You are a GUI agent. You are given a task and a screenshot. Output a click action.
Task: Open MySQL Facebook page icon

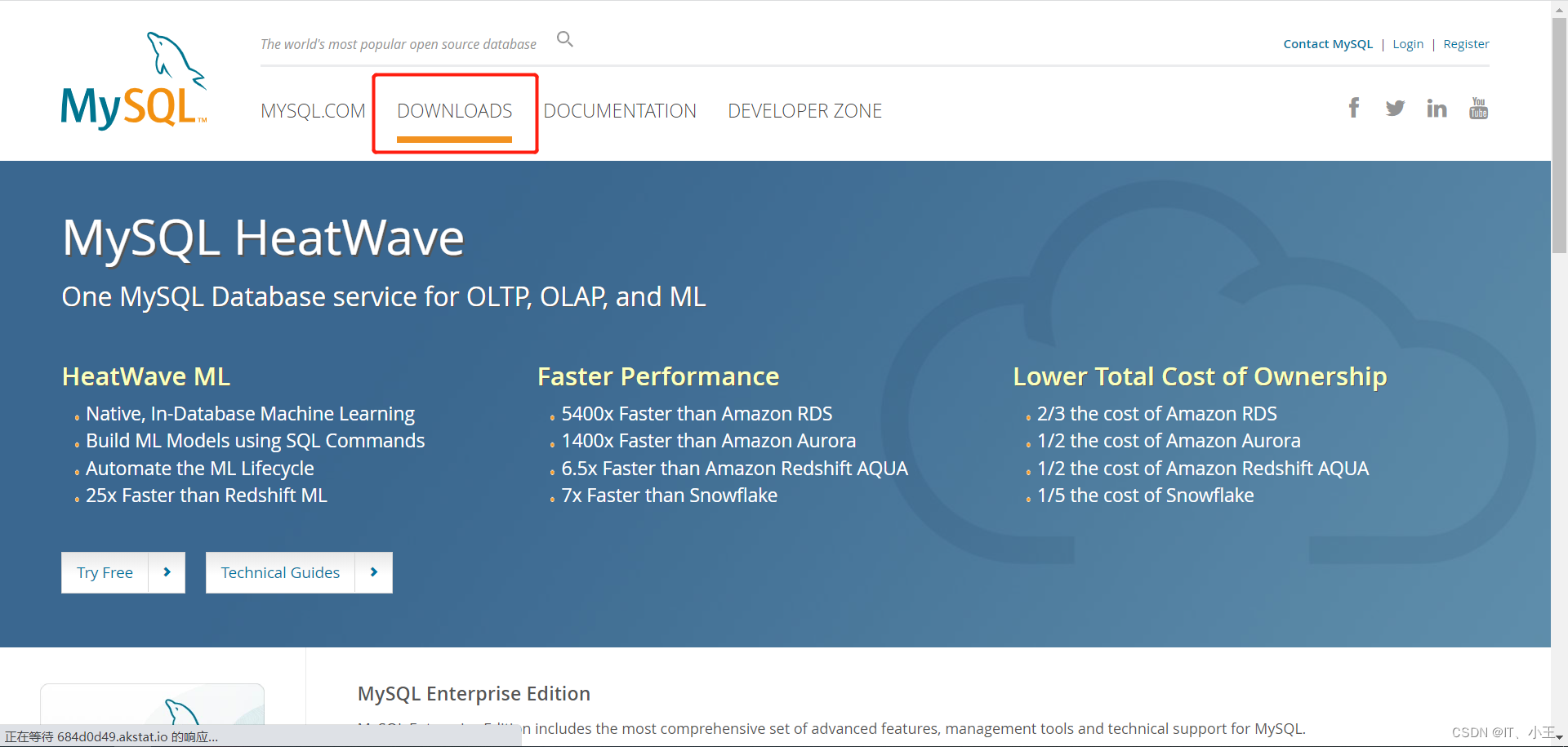(1354, 108)
